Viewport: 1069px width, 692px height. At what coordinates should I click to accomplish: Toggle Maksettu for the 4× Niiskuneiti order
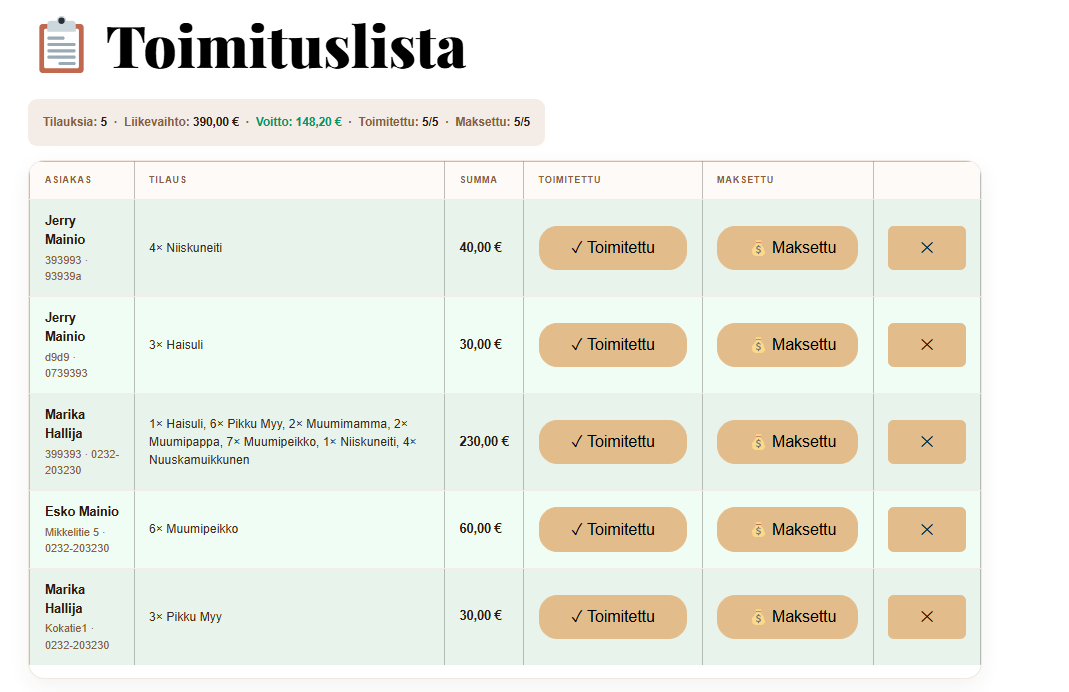click(787, 247)
